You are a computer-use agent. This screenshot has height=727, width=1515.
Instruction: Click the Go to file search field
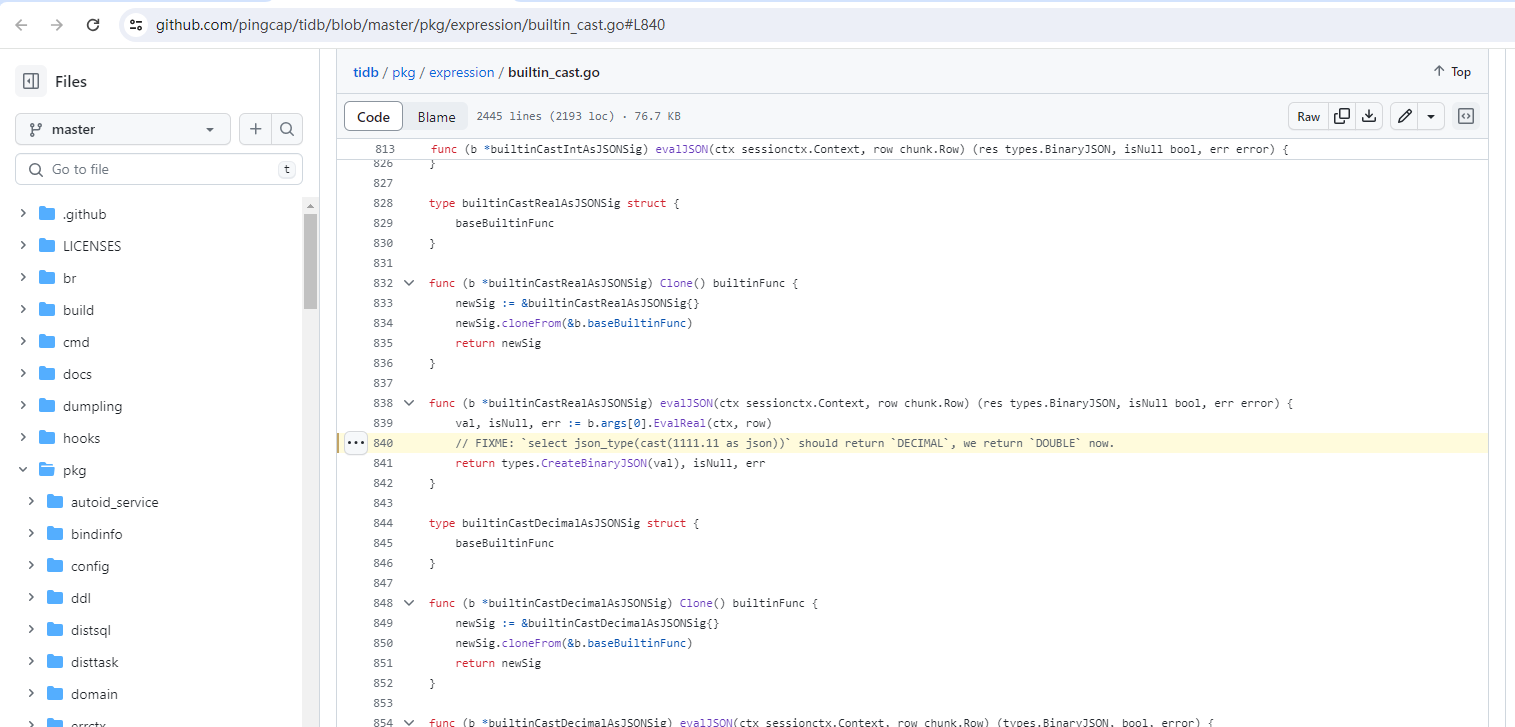[160, 169]
